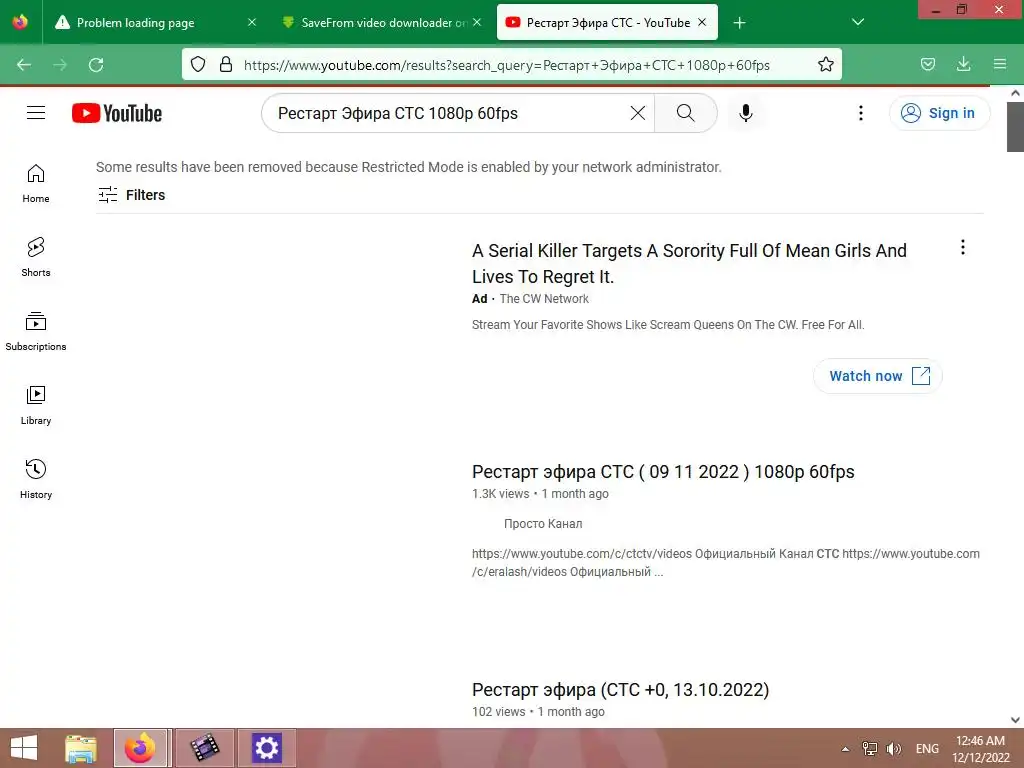
Task: Click the magnifier search button
Action: click(685, 113)
